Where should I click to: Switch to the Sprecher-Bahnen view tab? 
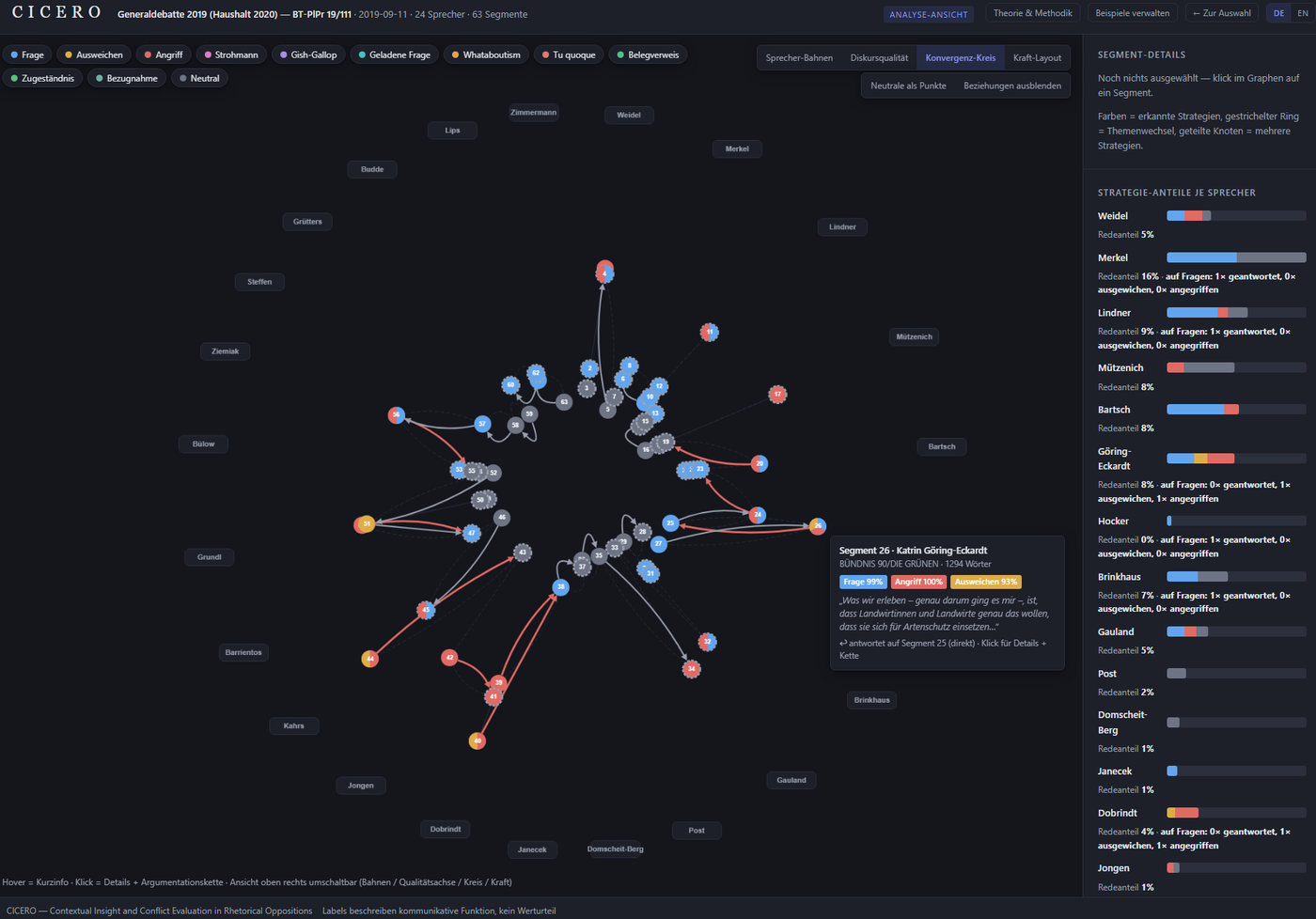(799, 57)
